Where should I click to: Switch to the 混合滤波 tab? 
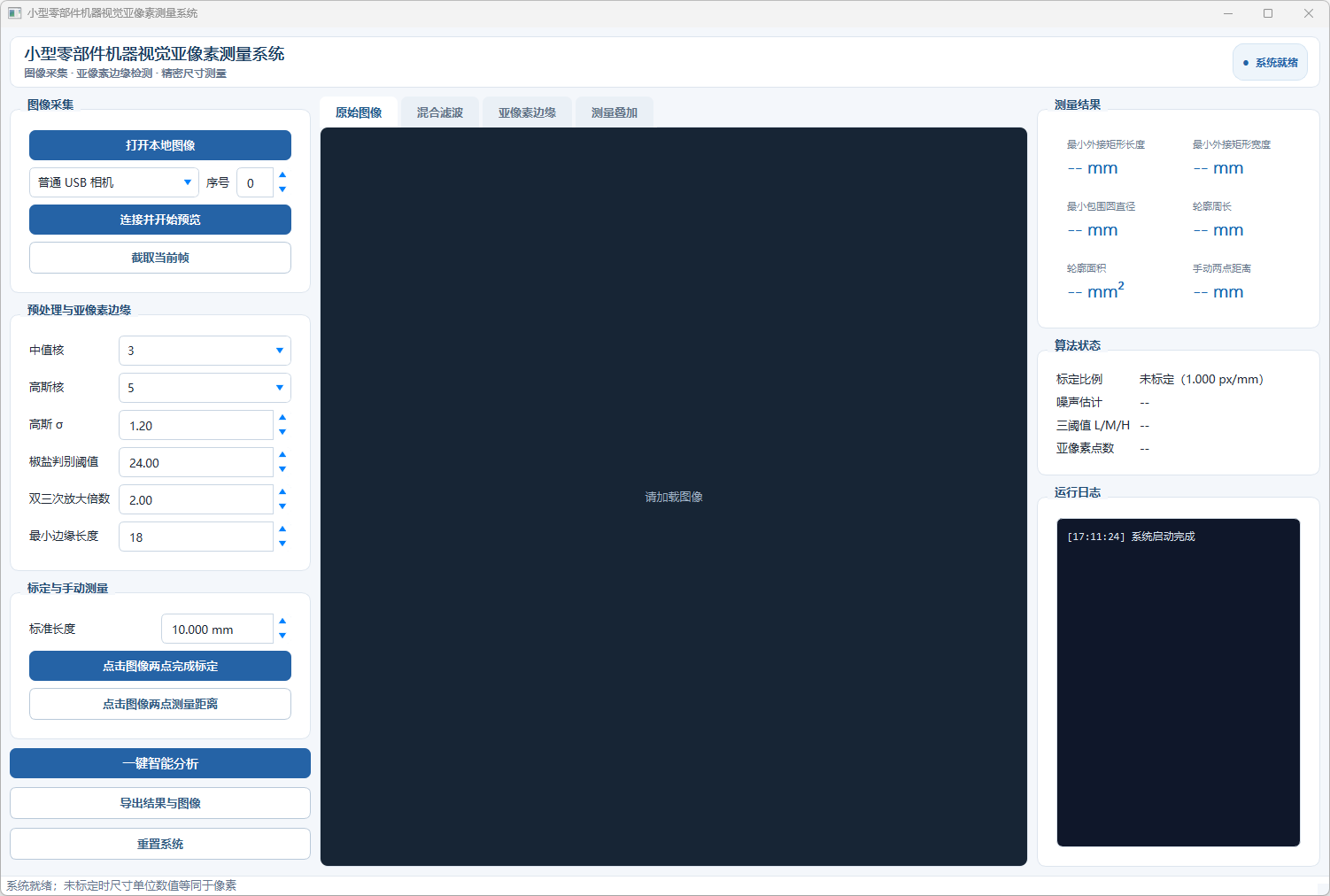pos(440,112)
